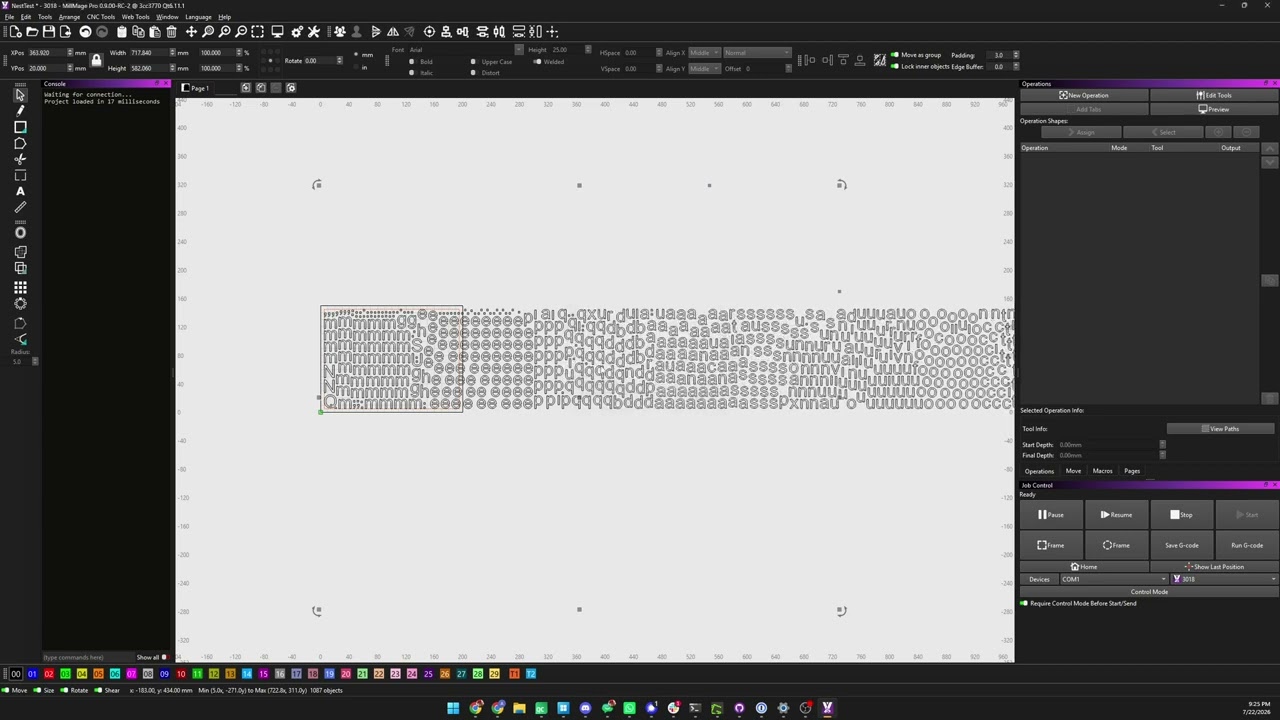Click the monitor preview icon in toolbar
1280x720 pixels.
(277, 32)
